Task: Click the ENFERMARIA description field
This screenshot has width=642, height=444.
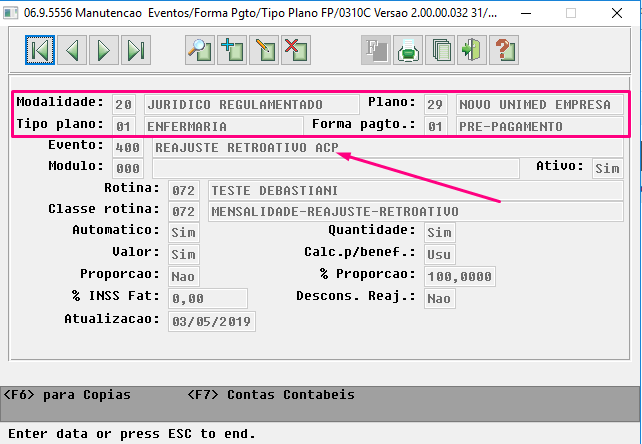Action: [224, 126]
